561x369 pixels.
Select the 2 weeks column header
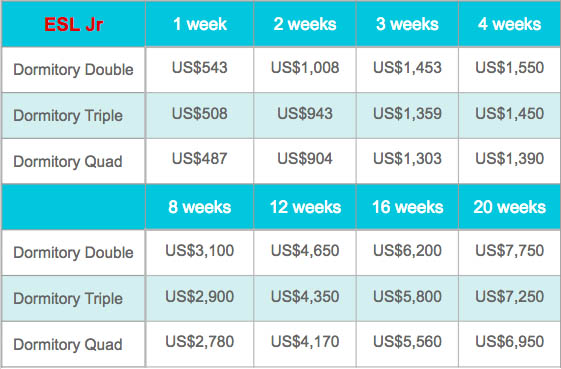[305, 24]
